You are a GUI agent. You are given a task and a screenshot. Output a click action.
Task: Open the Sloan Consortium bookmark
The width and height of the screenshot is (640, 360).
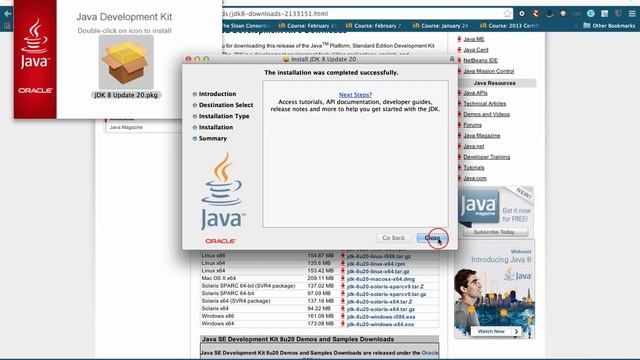(246, 26)
